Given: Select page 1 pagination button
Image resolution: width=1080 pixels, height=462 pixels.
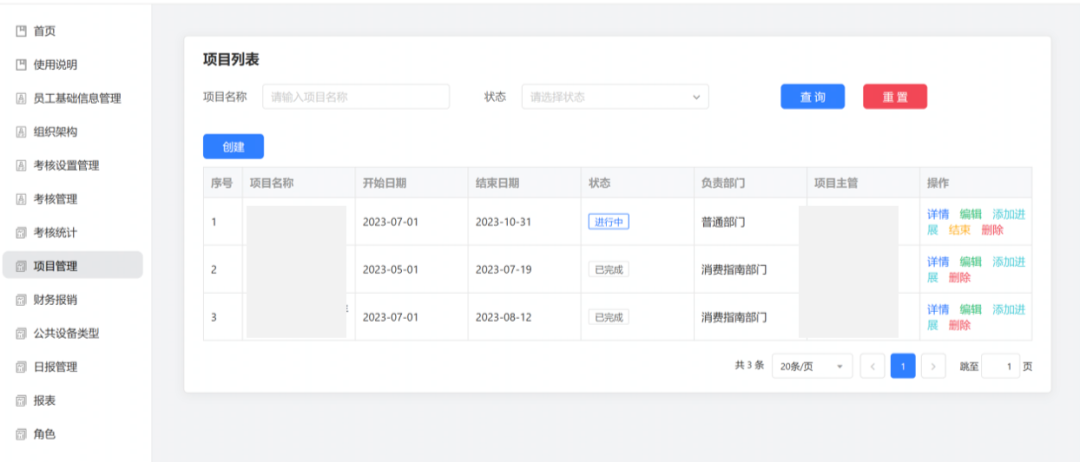Looking at the screenshot, I should [x=903, y=366].
